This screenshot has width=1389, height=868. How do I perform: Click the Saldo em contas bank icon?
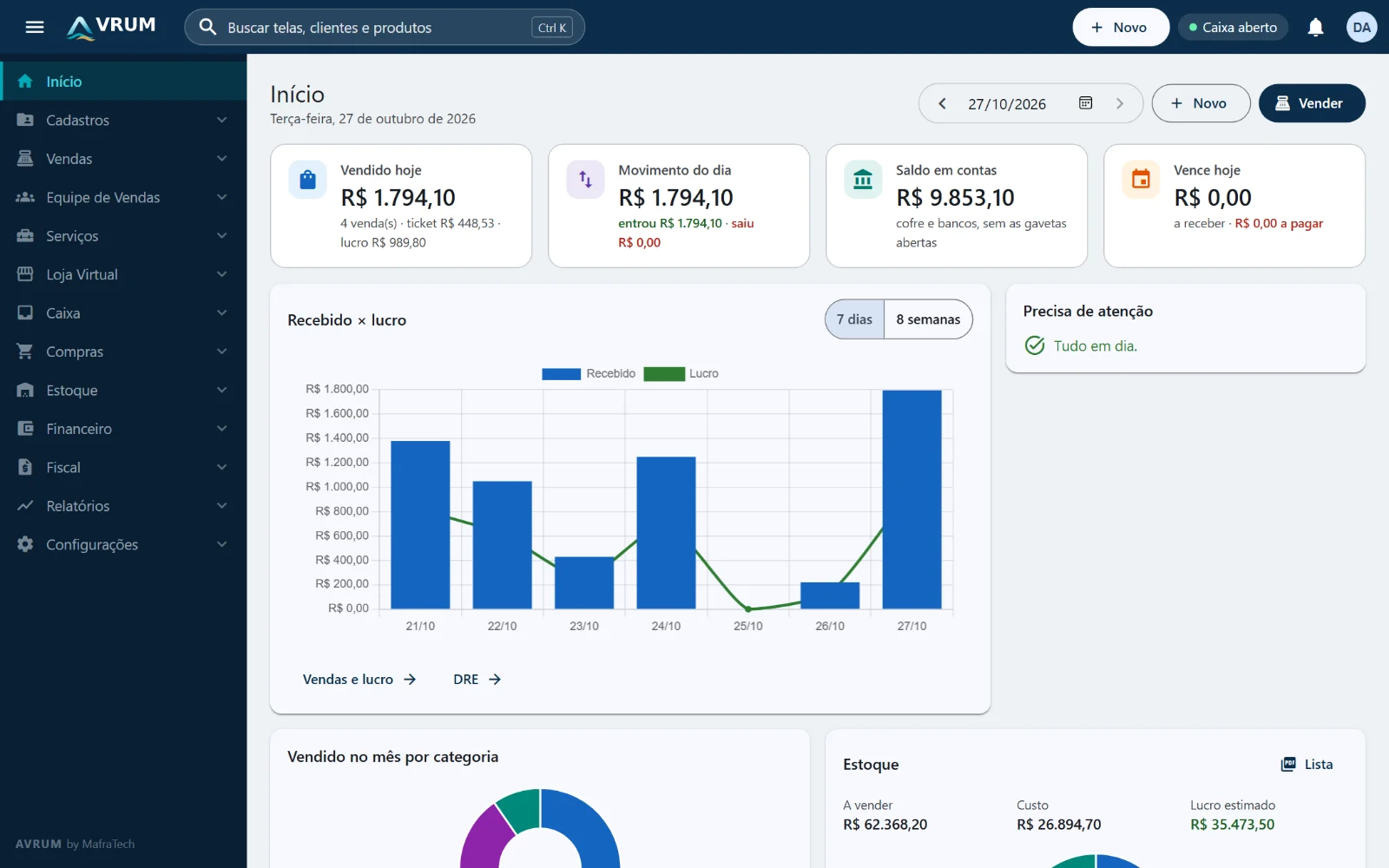pyautogui.click(x=863, y=180)
